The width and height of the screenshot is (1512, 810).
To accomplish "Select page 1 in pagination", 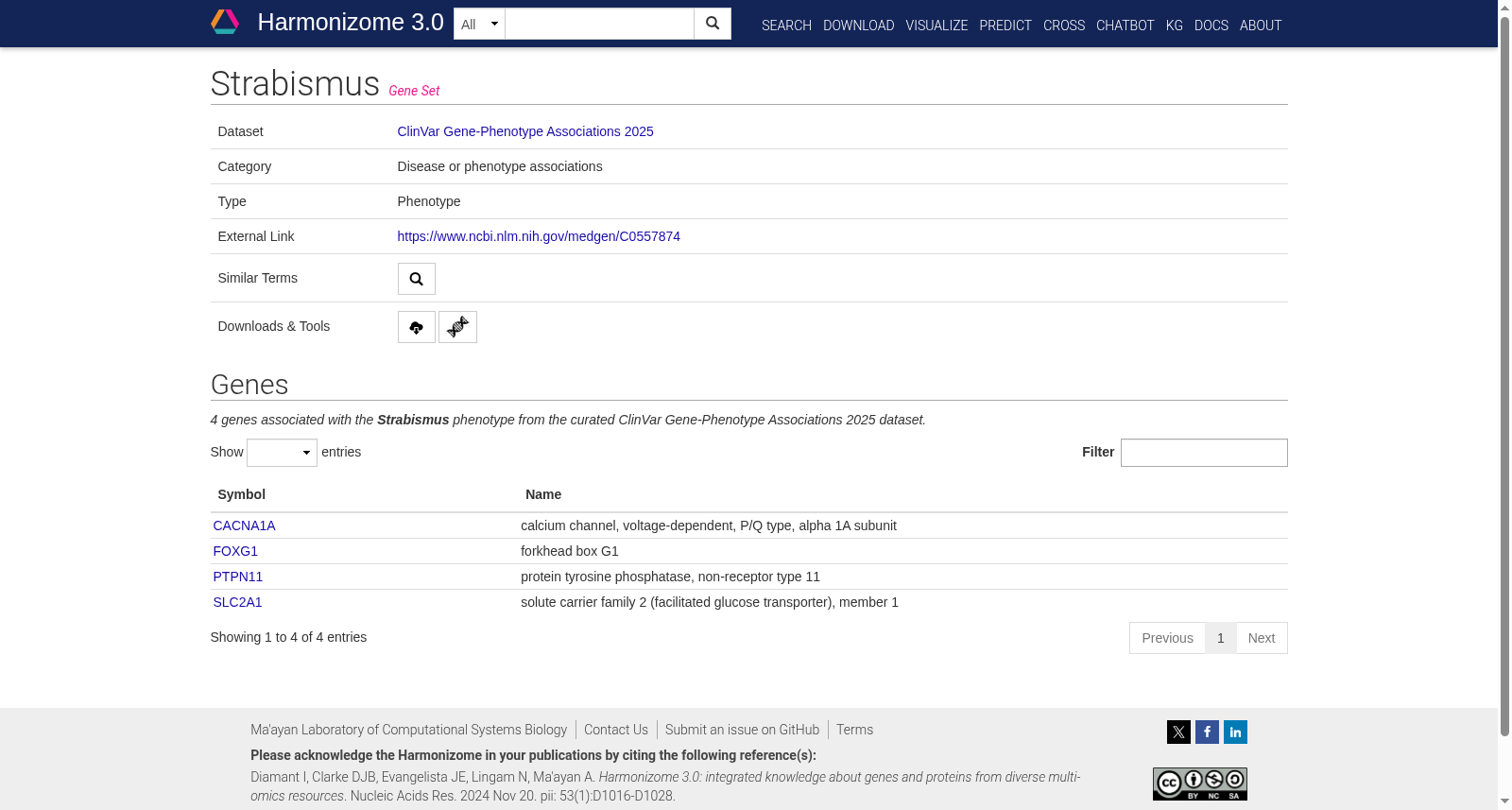I will (1221, 638).
